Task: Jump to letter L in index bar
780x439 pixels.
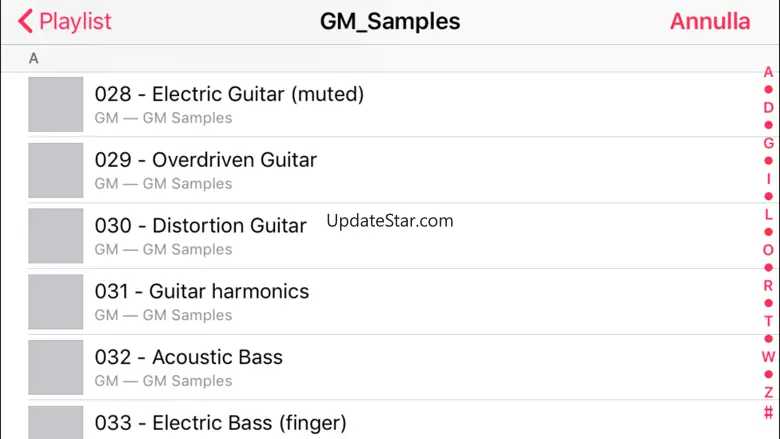Action: pyautogui.click(x=768, y=214)
